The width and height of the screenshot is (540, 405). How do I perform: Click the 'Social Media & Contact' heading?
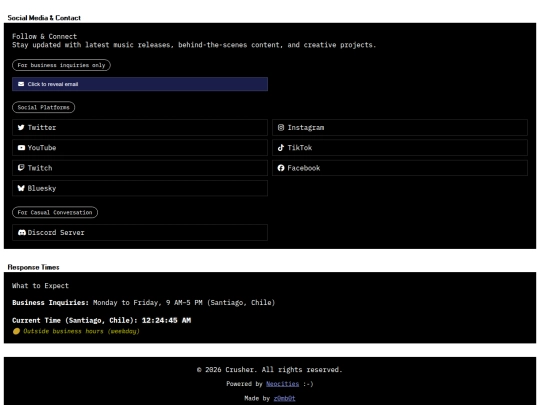pos(44,18)
